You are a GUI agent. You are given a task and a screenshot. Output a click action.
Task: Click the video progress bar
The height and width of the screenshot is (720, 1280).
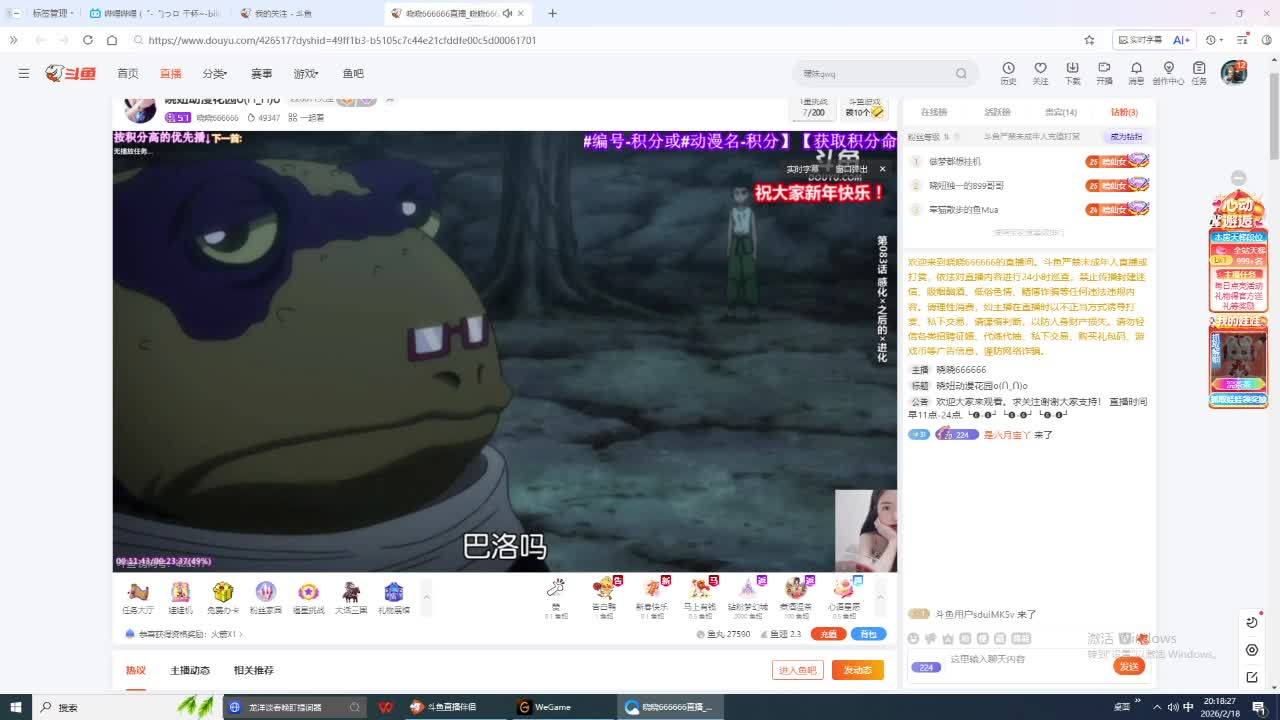click(x=504, y=569)
